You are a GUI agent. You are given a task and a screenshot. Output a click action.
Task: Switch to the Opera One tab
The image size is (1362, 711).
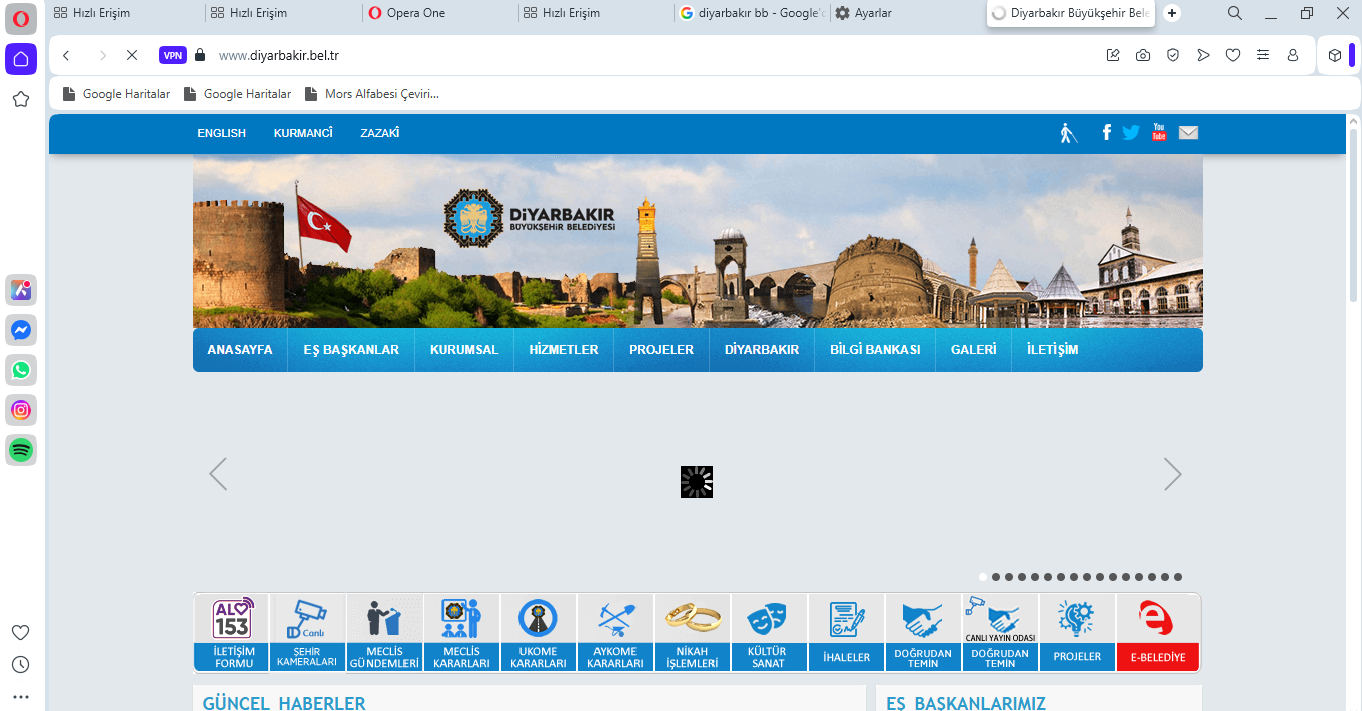[x=438, y=13]
